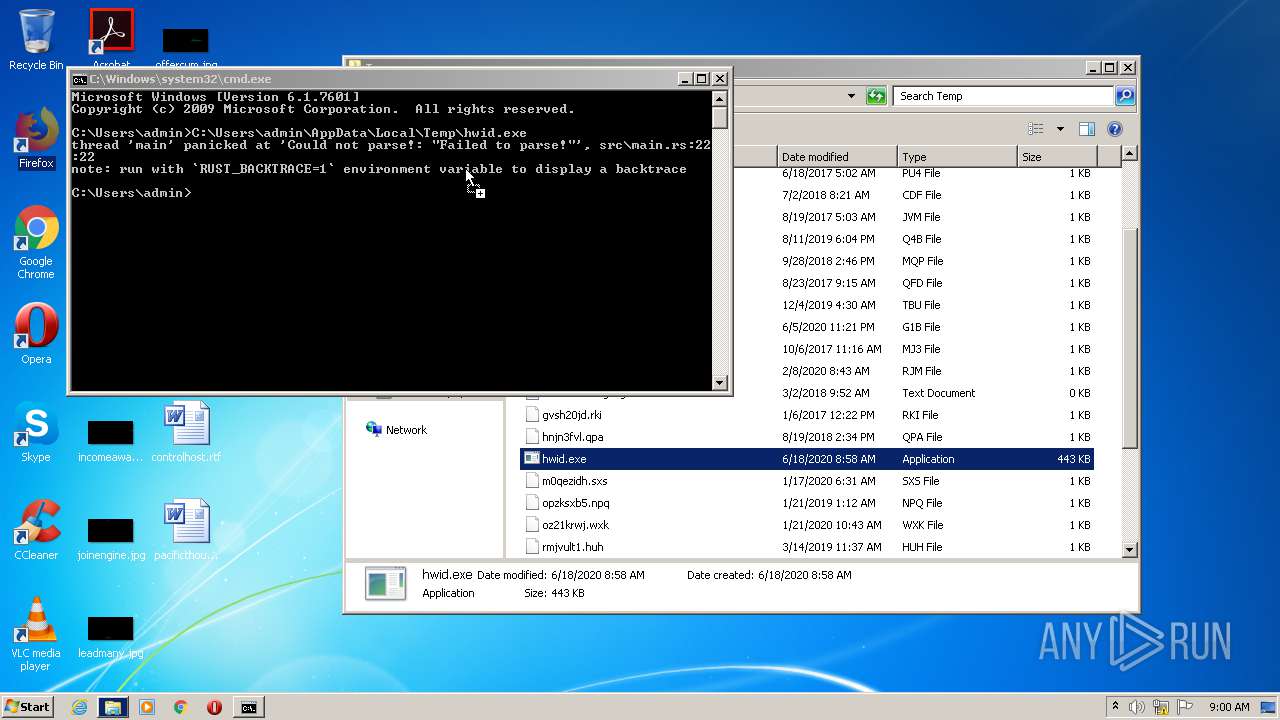The width and height of the screenshot is (1280, 720).
Task: Open Explorer help question-mark icon
Action: coord(1115,129)
